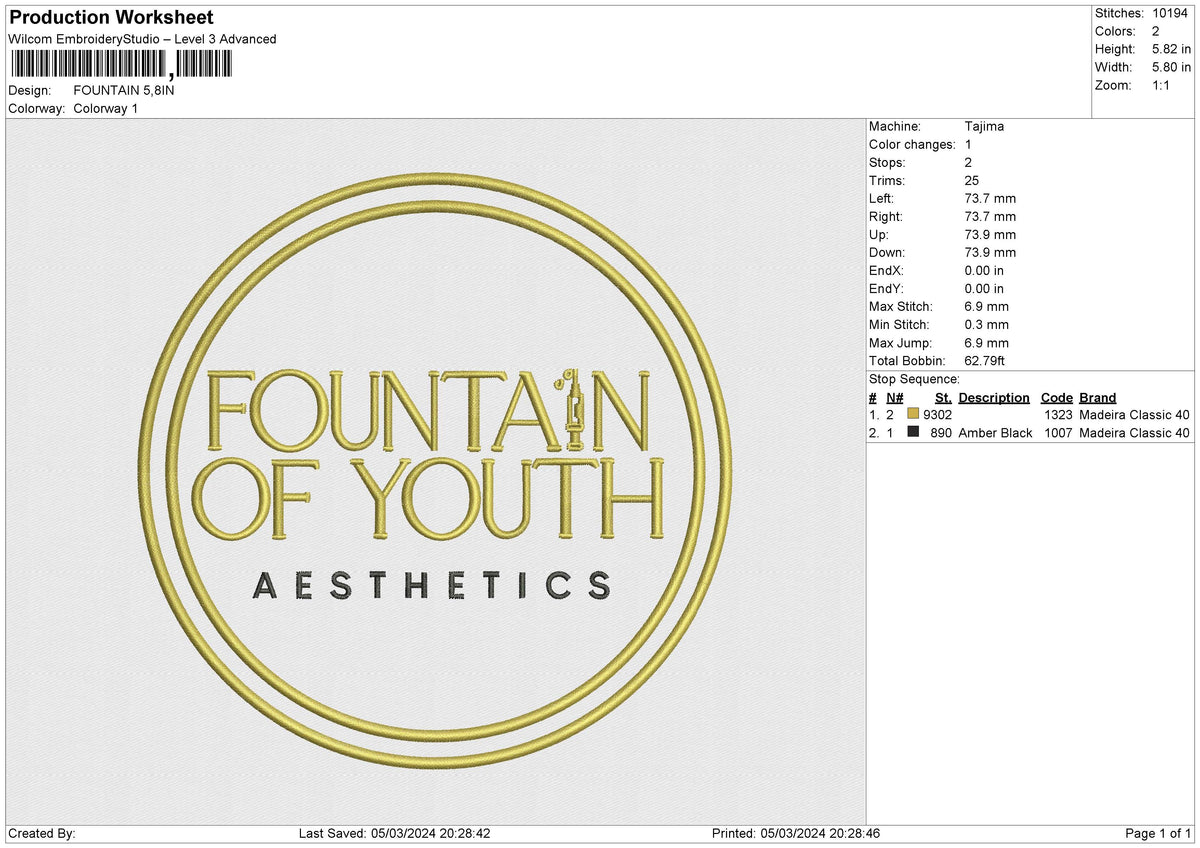
Task: Click the 'Amber Black' description
Action: click(x=995, y=433)
